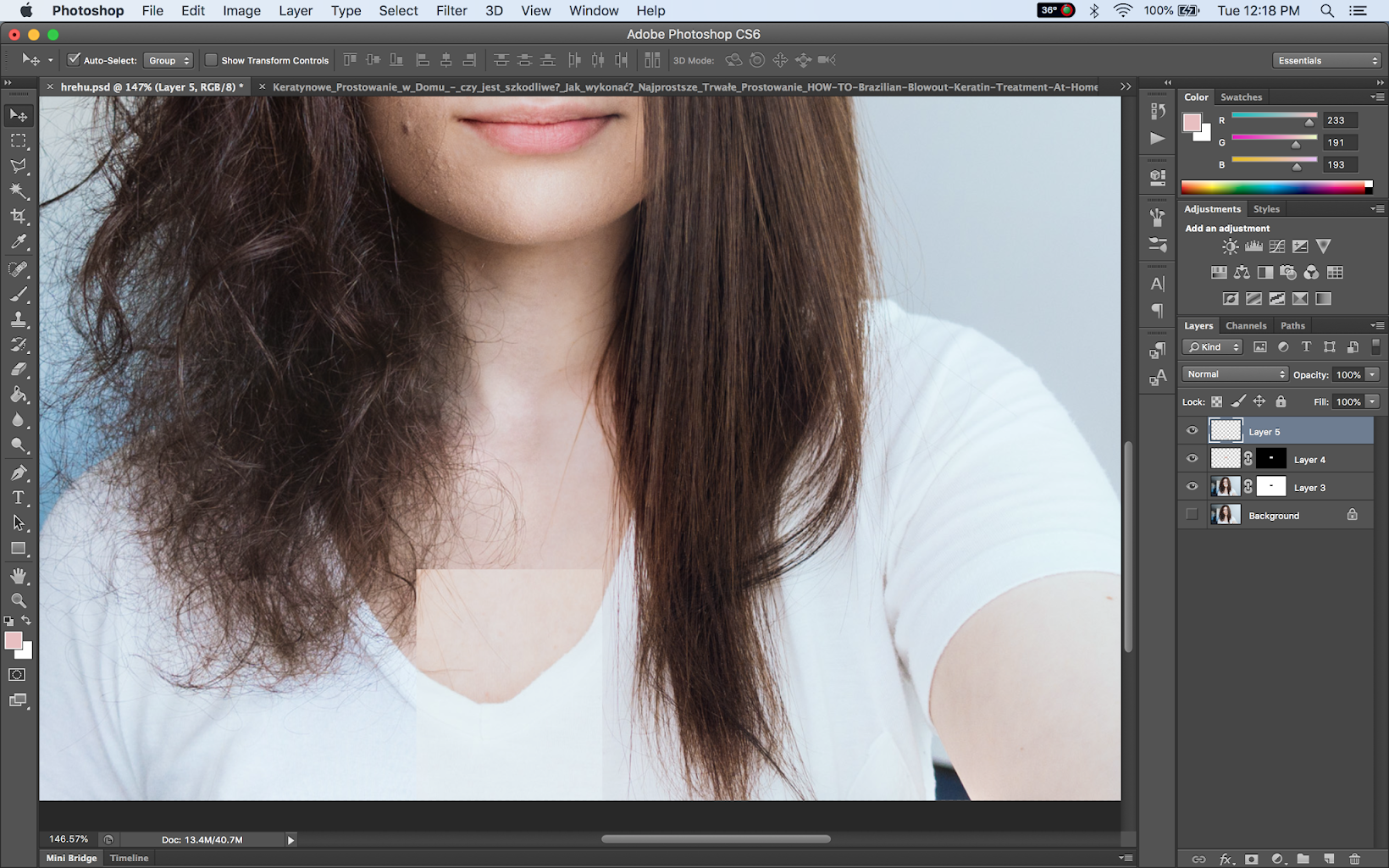Switch to the Styles tab
Screen dimensions: 1389x868
tap(1266, 208)
